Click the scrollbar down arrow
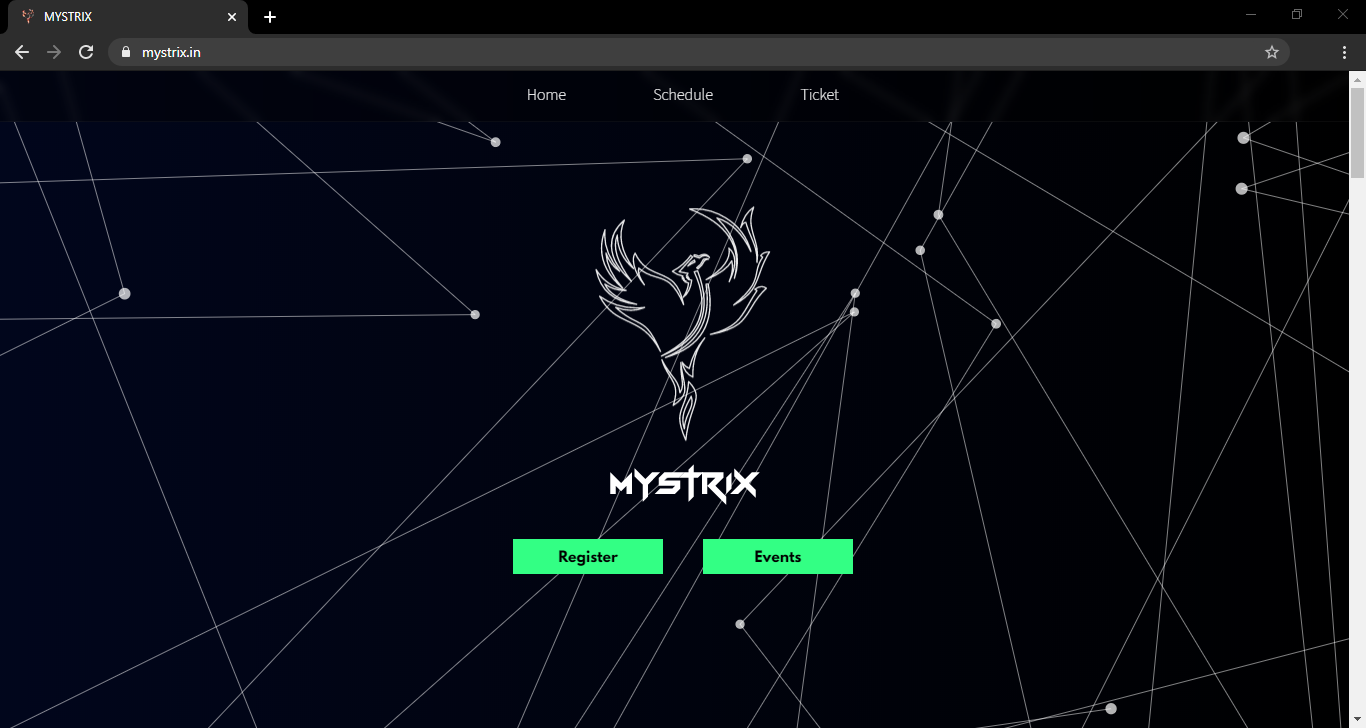This screenshot has height=728, width=1366. pos(1358,718)
